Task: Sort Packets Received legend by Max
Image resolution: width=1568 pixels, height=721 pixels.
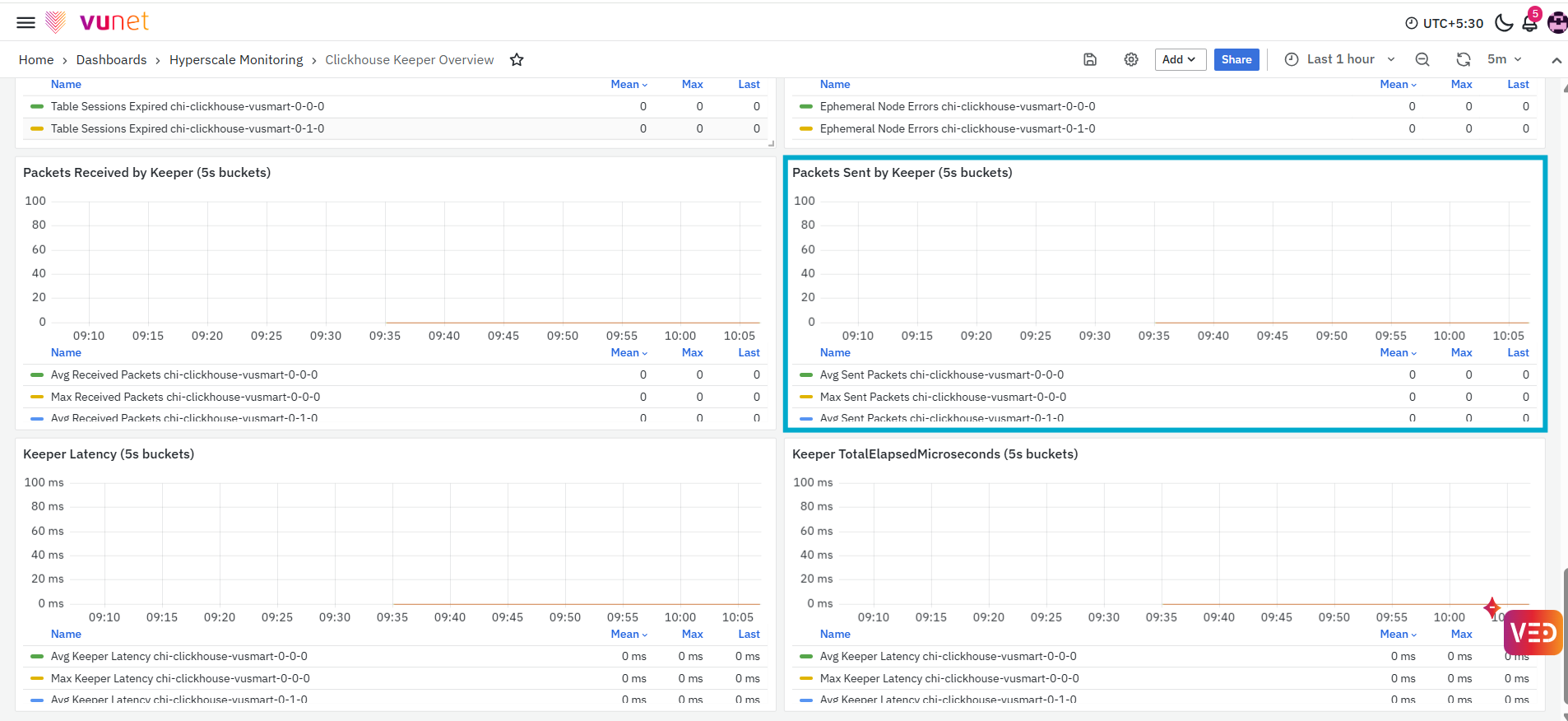Action: coord(693,352)
